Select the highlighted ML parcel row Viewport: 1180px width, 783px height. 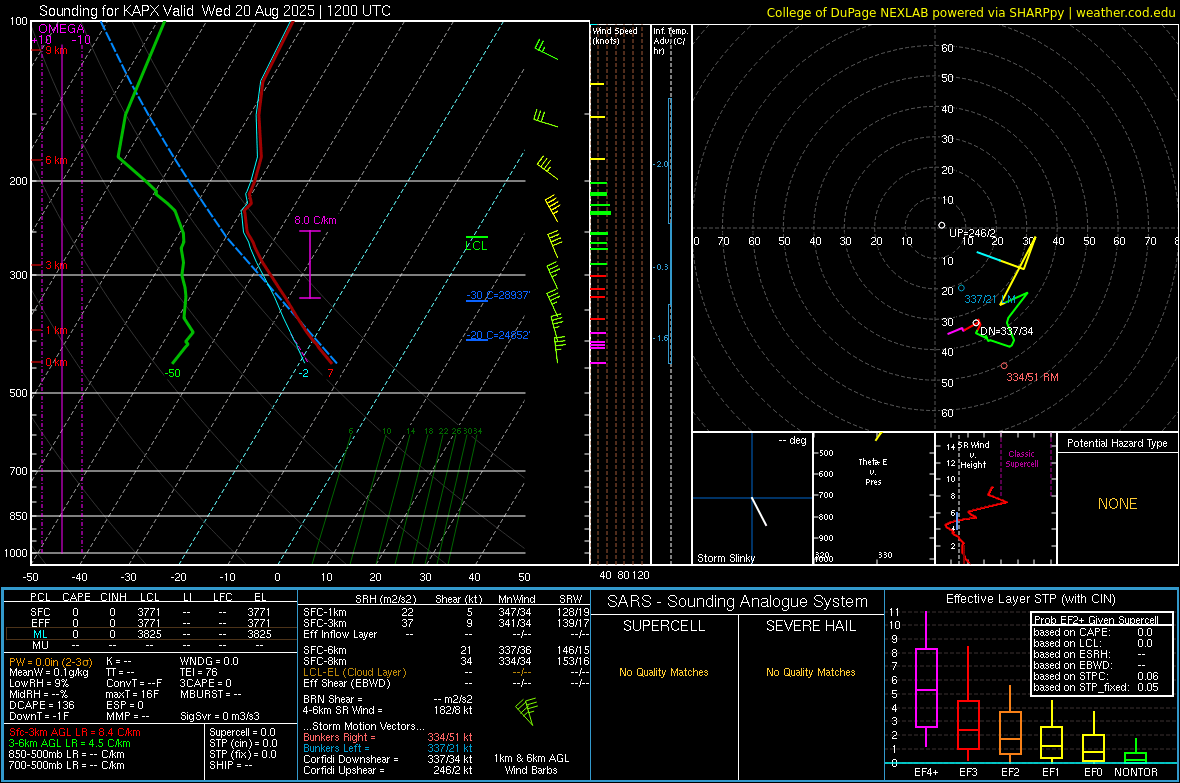tap(150, 634)
